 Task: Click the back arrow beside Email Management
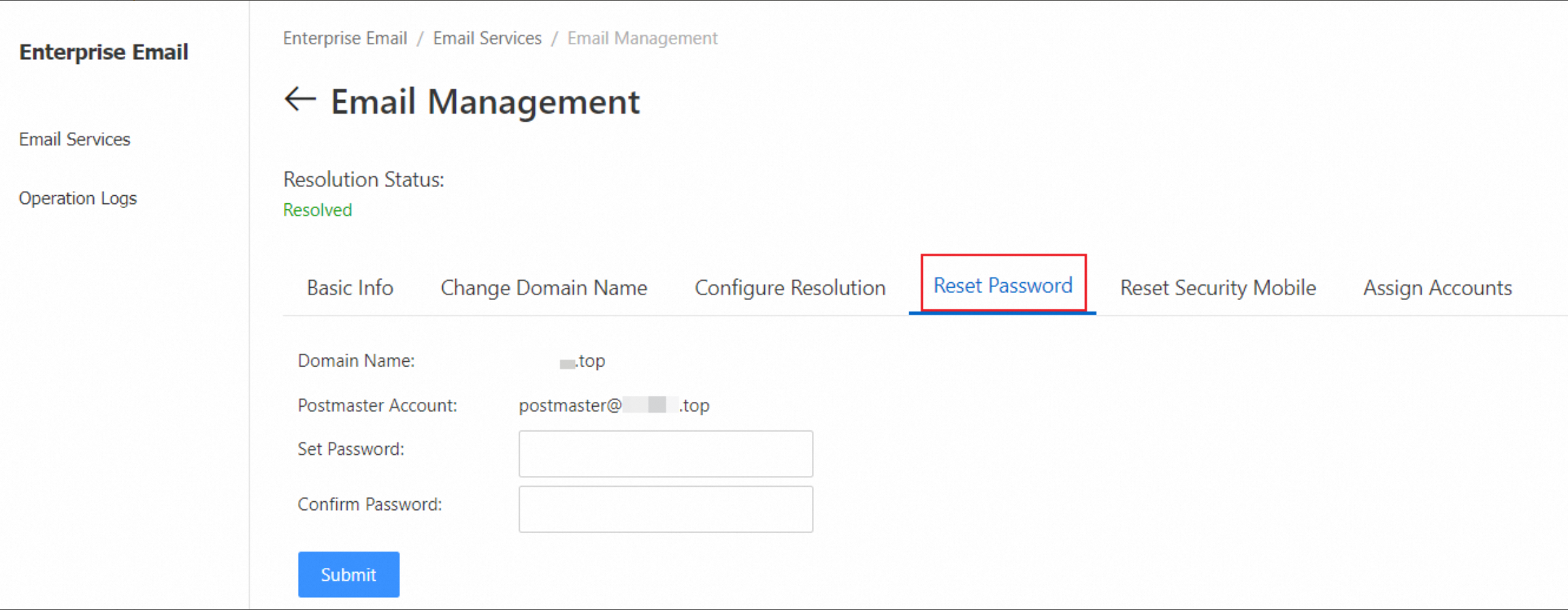(x=300, y=100)
